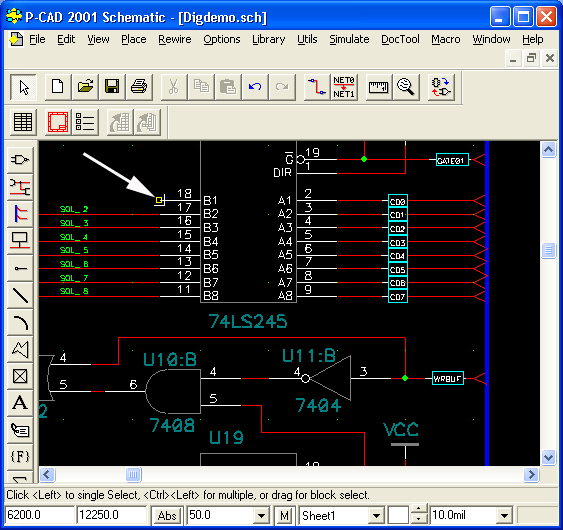The height and width of the screenshot is (530, 563).
Task: Select the Place Text 'A' tool
Action: point(20,403)
